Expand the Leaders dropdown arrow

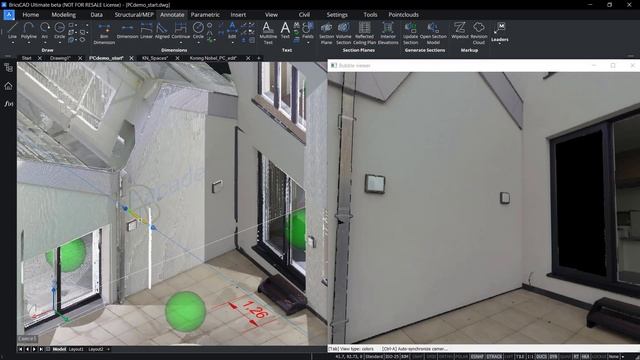coord(499,44)
